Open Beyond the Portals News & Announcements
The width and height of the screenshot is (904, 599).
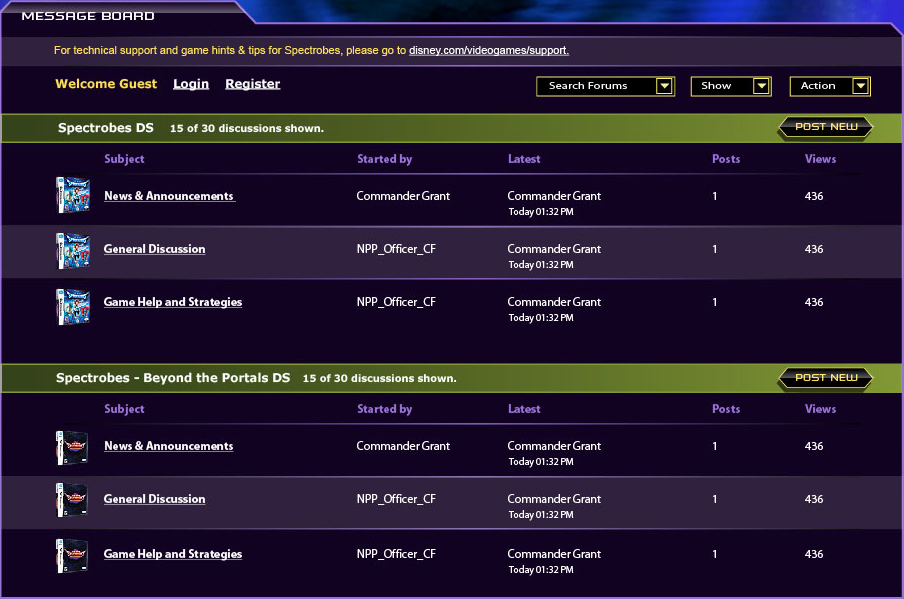169,446
